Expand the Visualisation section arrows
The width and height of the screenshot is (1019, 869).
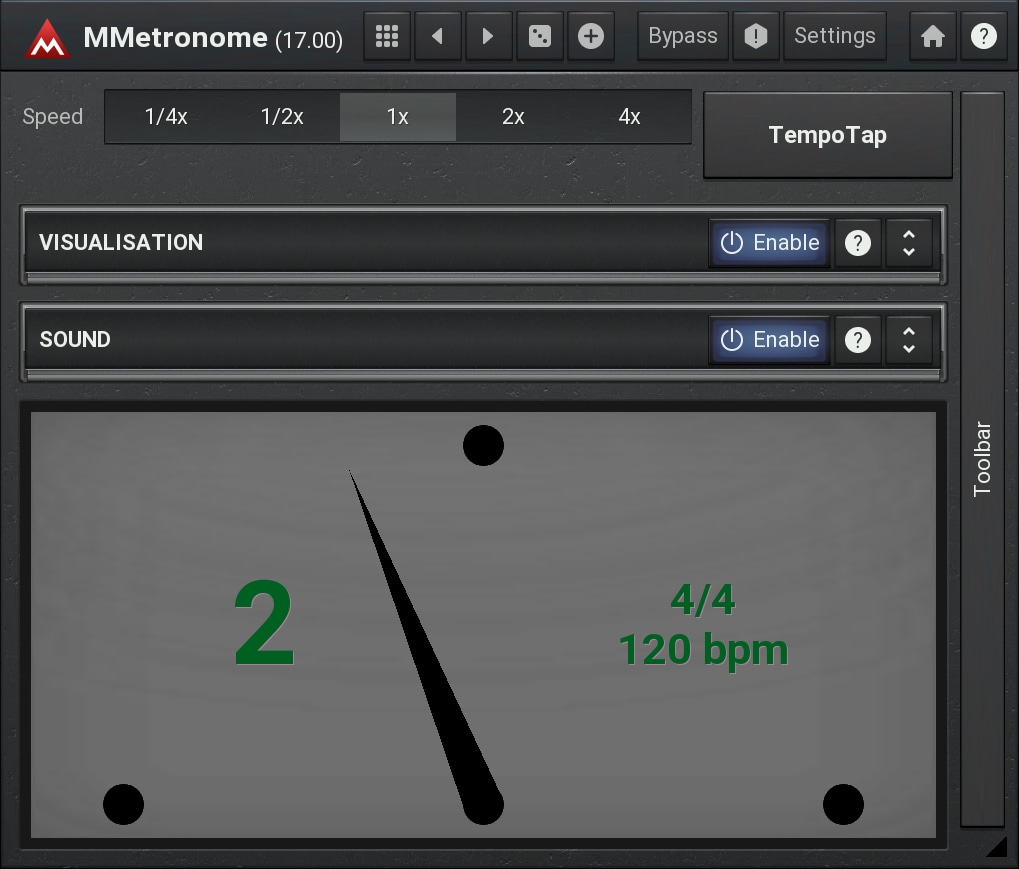(908, 243)
